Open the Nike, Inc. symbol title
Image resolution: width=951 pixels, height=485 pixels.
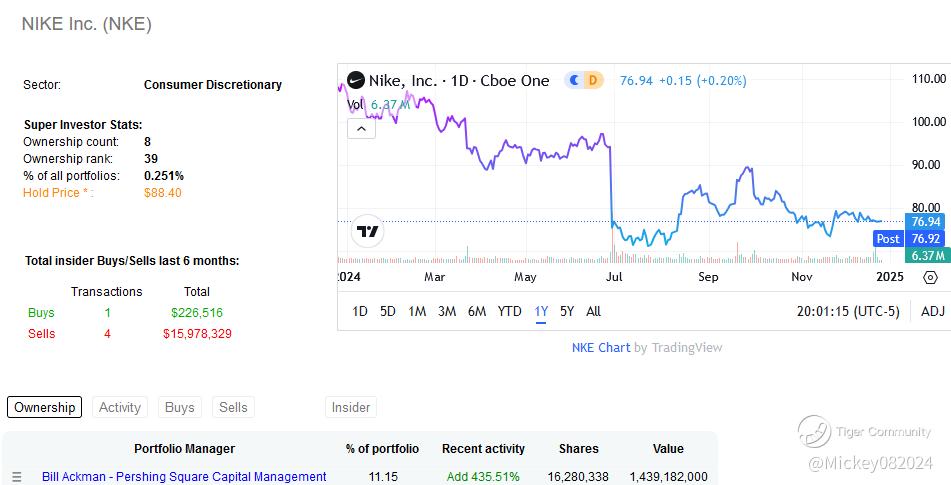(458, 80)
